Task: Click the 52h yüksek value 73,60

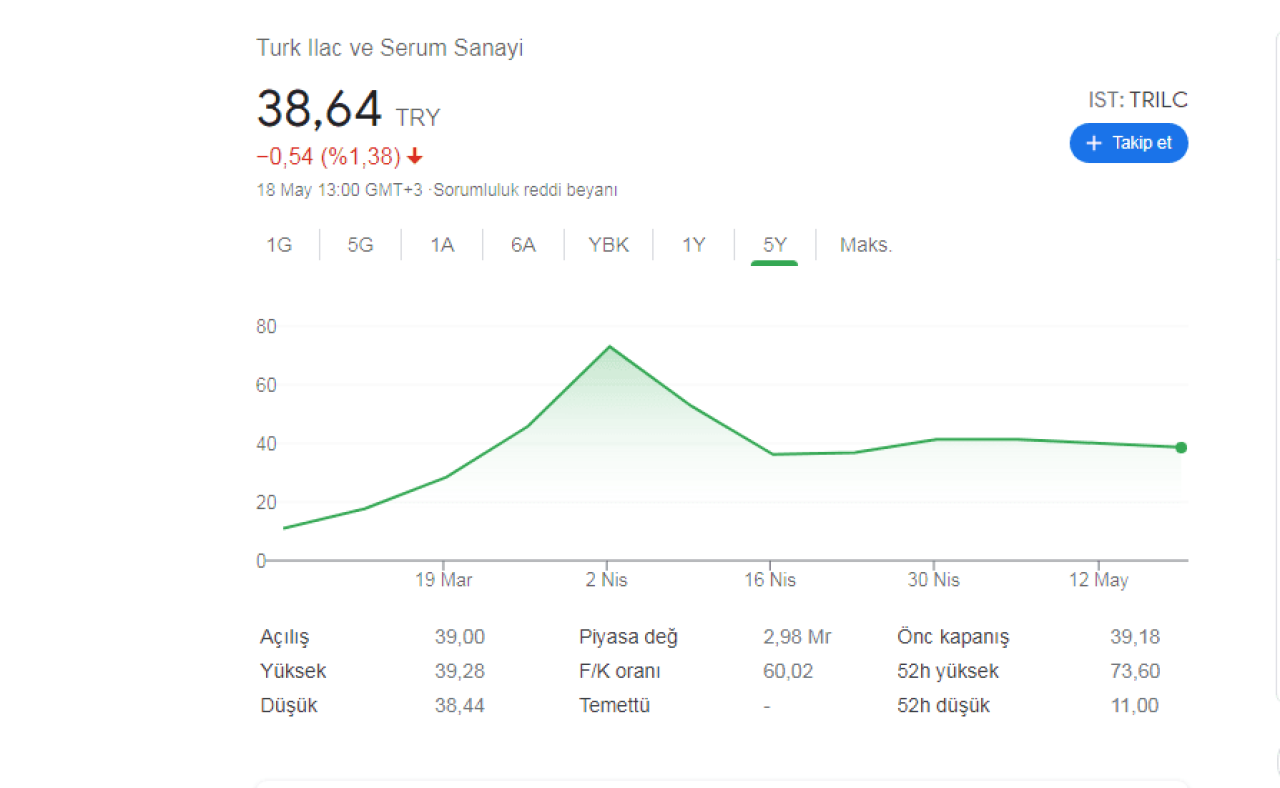Action: pyautogui.click(x=1135, y=671)
